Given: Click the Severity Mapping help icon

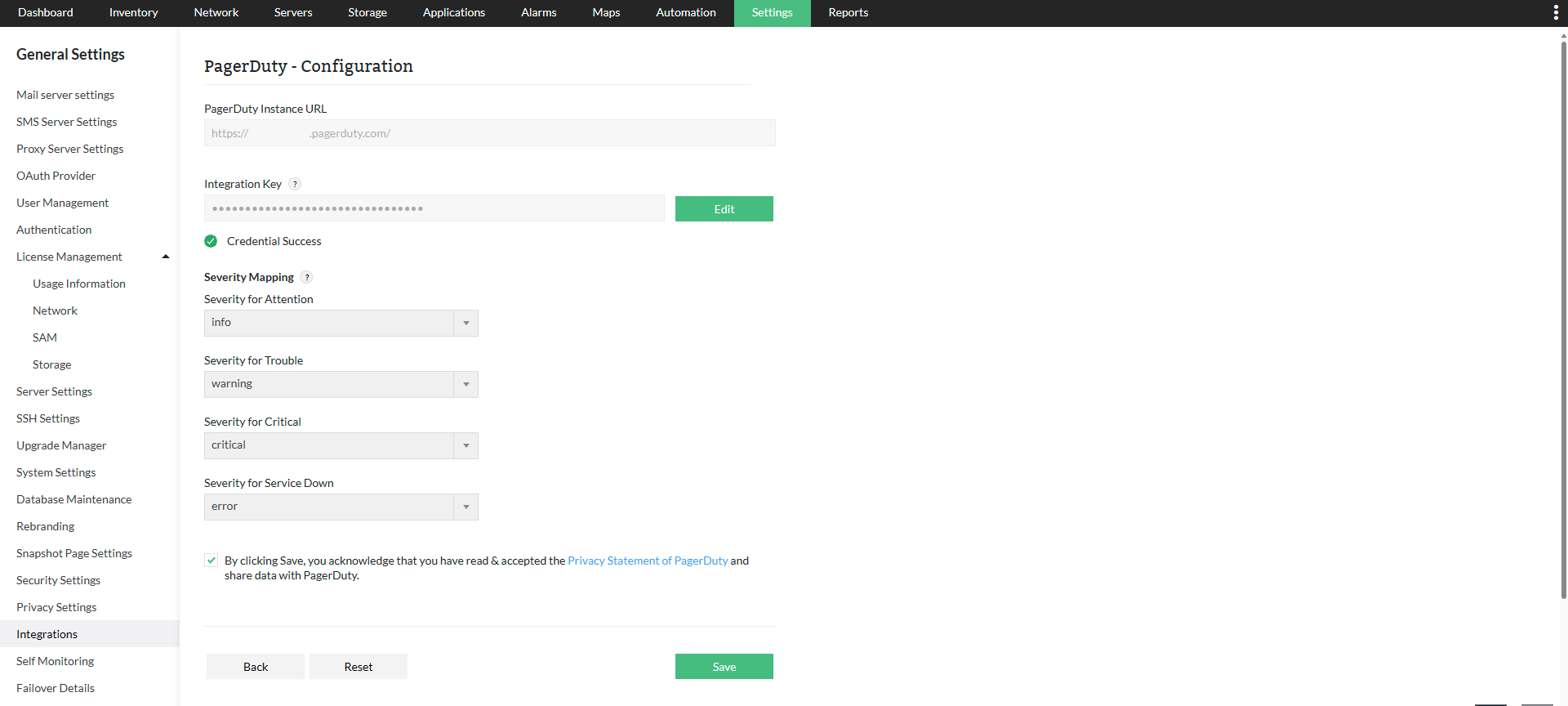Looking at the screenshot, I should [x=306, y=278].
